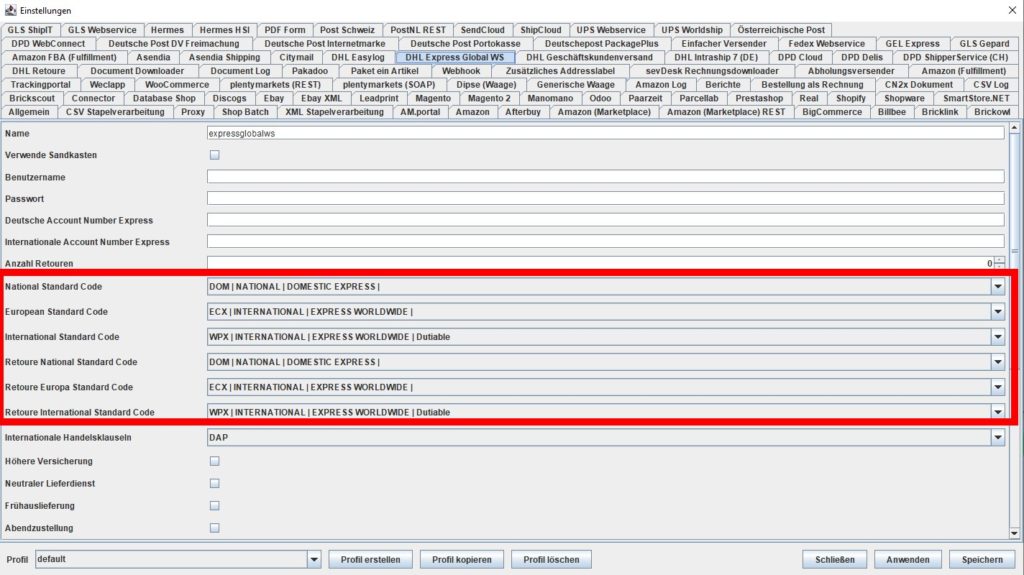Viewport: 1024px width, 575px height.
Task: Expand the Retoure National Standard Code dropdown
Action: point(998,362)
